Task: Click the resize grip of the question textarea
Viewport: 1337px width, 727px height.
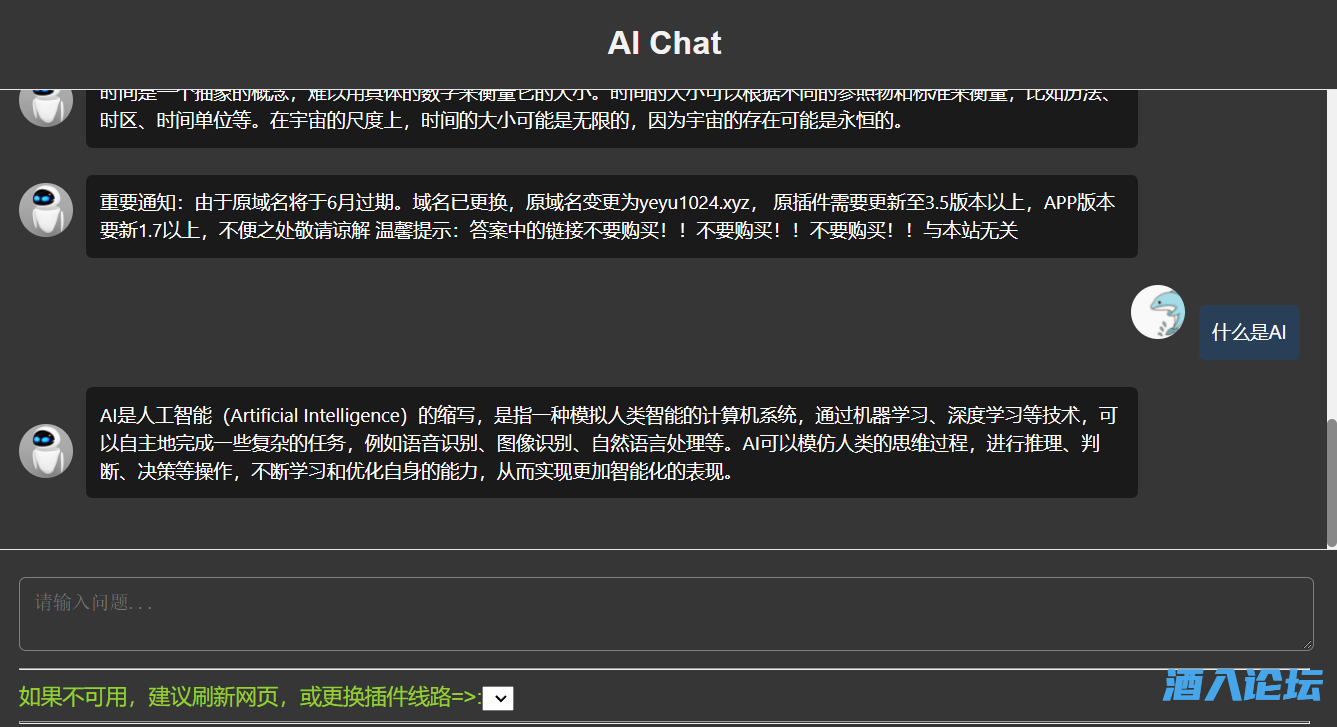Action: pyautogui.click(x=1306, y=644)
